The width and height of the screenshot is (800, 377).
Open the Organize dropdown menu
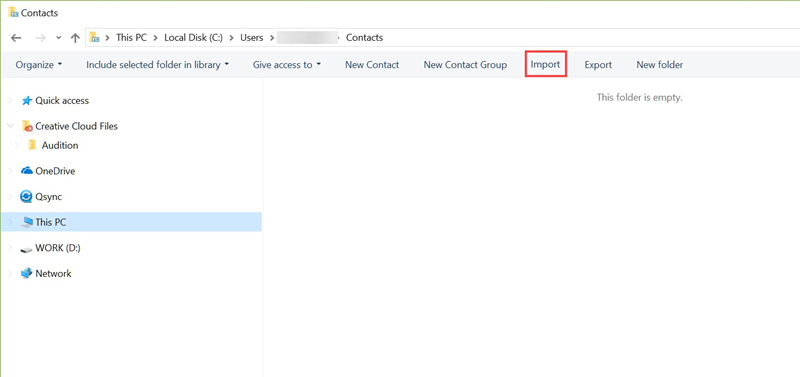pos(39,65)
